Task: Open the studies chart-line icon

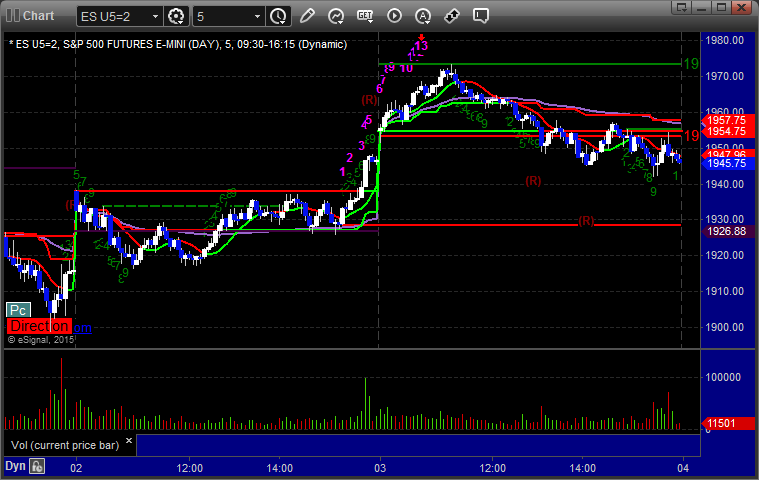Action: [335, 16]
